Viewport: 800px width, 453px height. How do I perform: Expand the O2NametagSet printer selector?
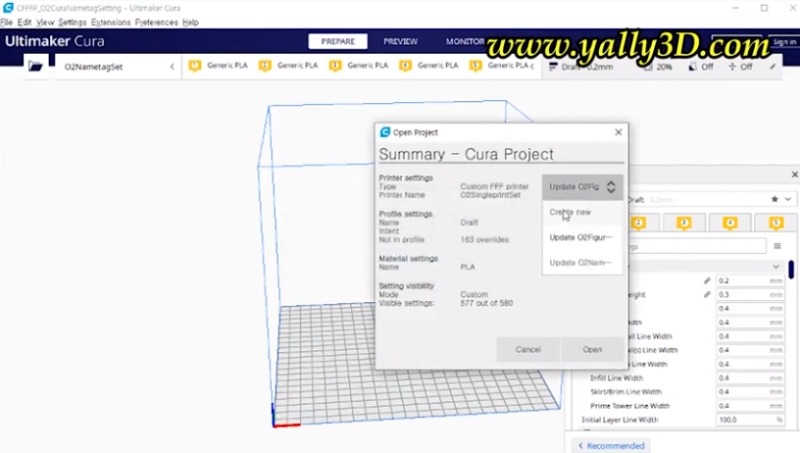click(x=117, y=67)
